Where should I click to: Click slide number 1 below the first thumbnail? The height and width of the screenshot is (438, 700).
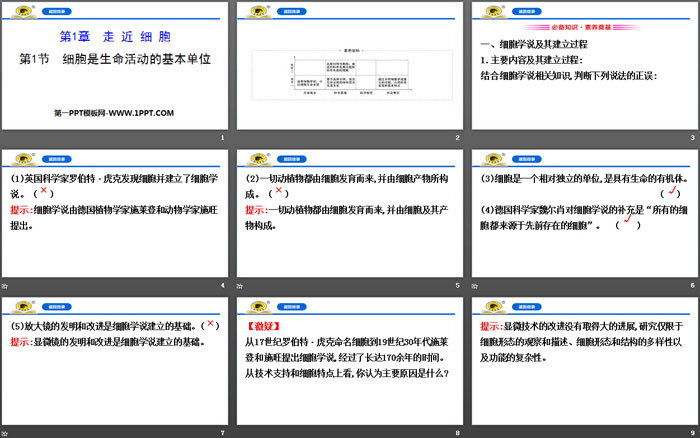222,138
